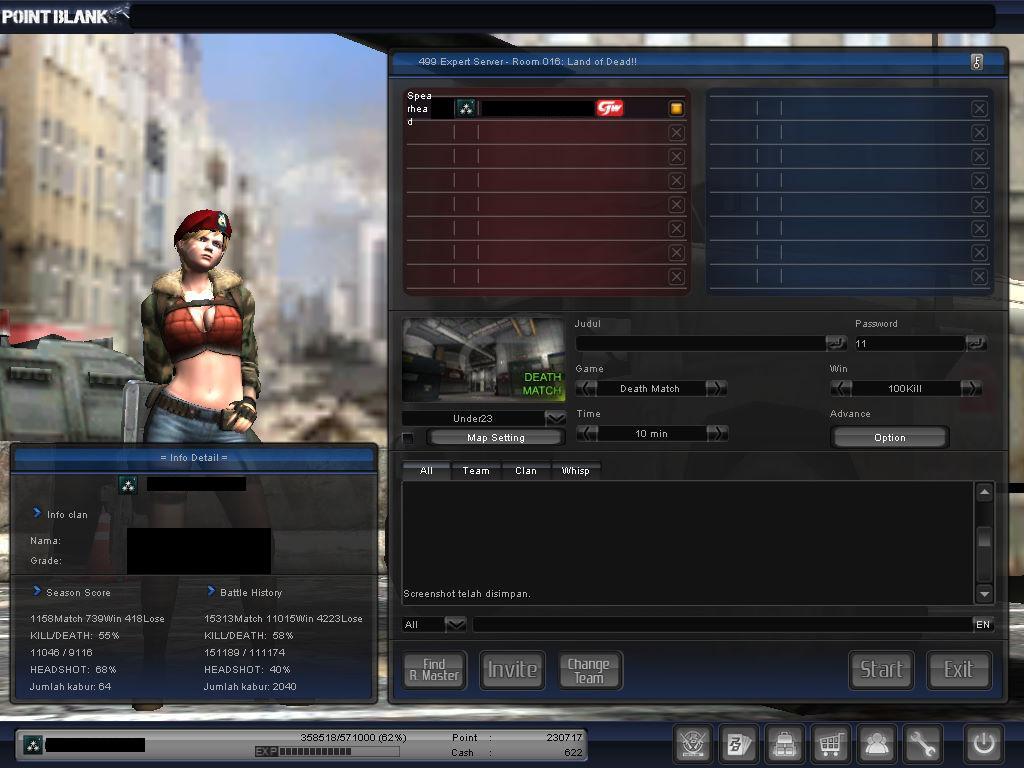Decrease Win condition with left arrow
This screenshot has height=768, width=1024.
[x=841, y=389]
